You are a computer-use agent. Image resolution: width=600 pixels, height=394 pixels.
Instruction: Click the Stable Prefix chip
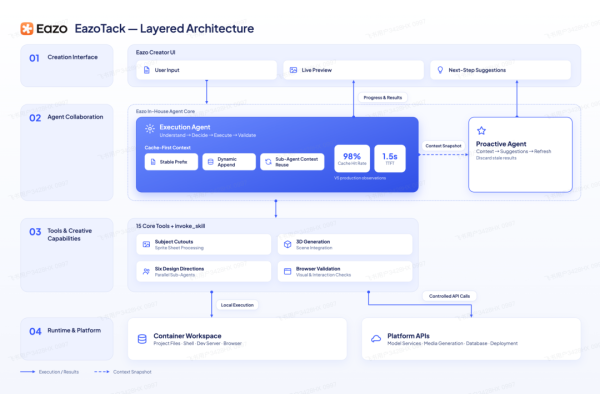click(171, 162)
